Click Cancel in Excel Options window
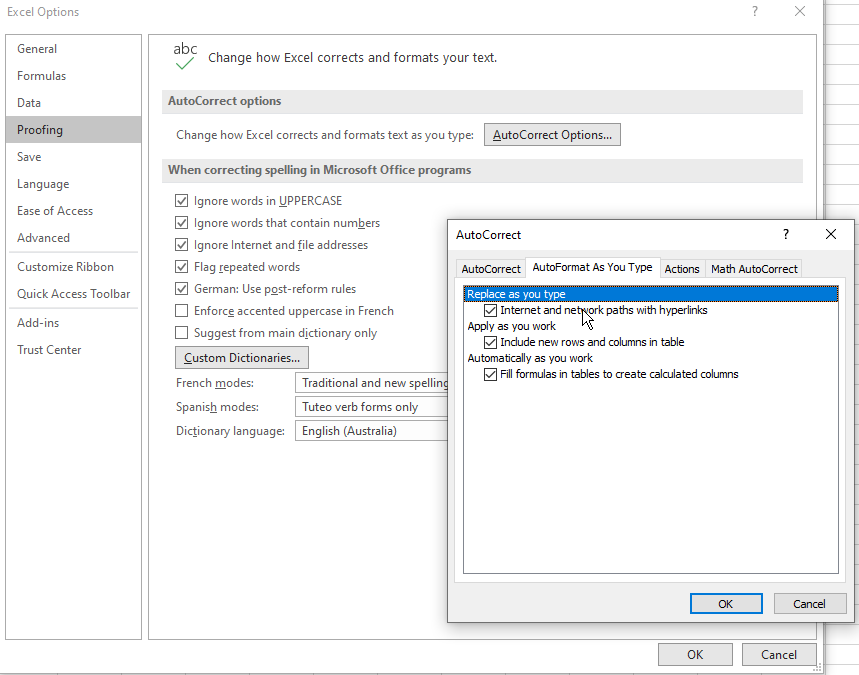 point(779,655)
